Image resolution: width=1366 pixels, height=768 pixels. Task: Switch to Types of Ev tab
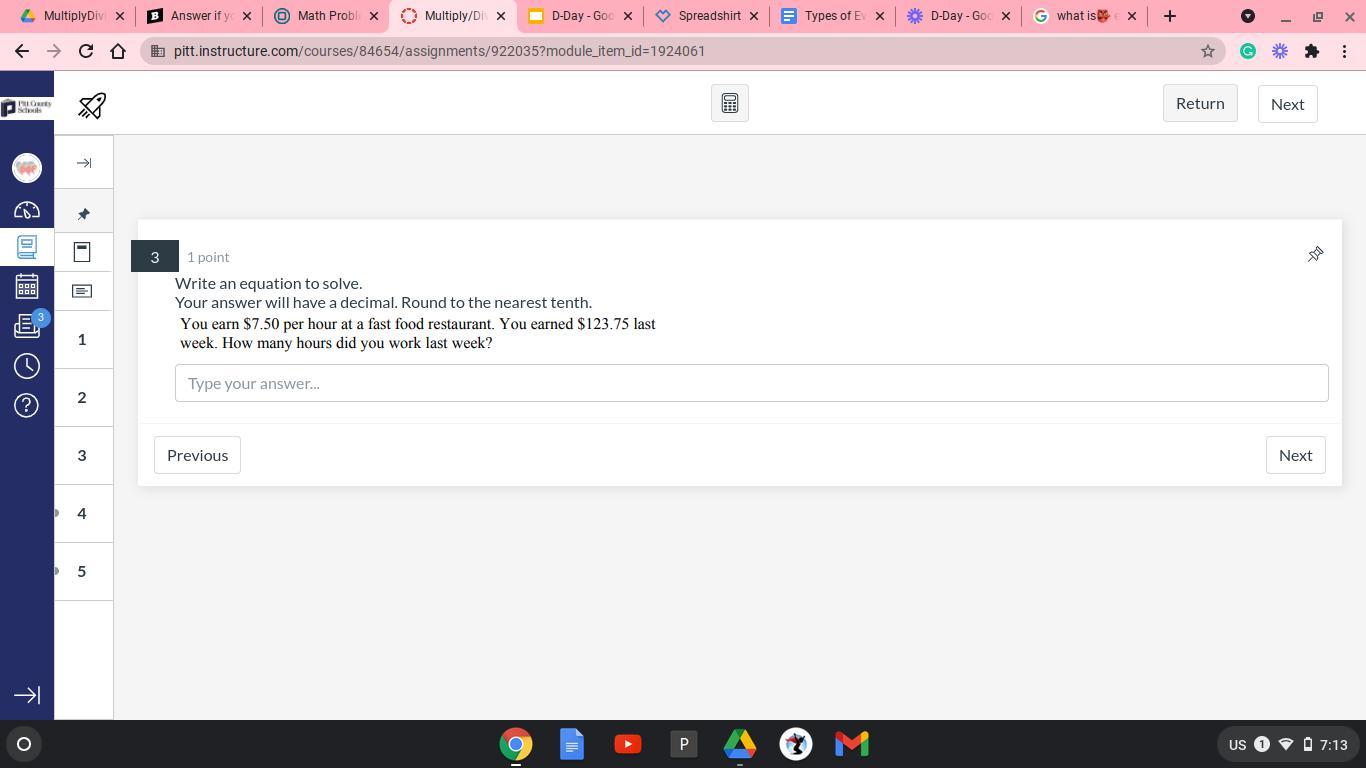(833, 16)
